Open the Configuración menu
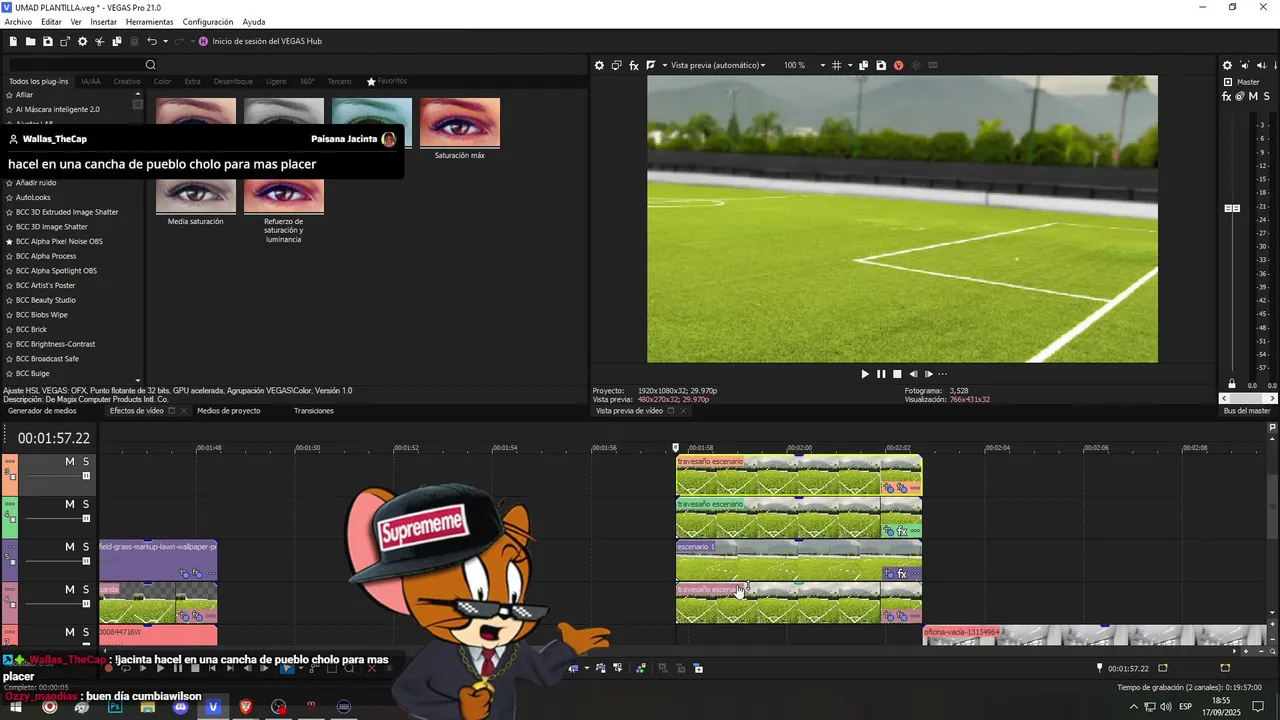Image resolution: width=1280 pixels, height=720 pixels. (x=208, y=22)
